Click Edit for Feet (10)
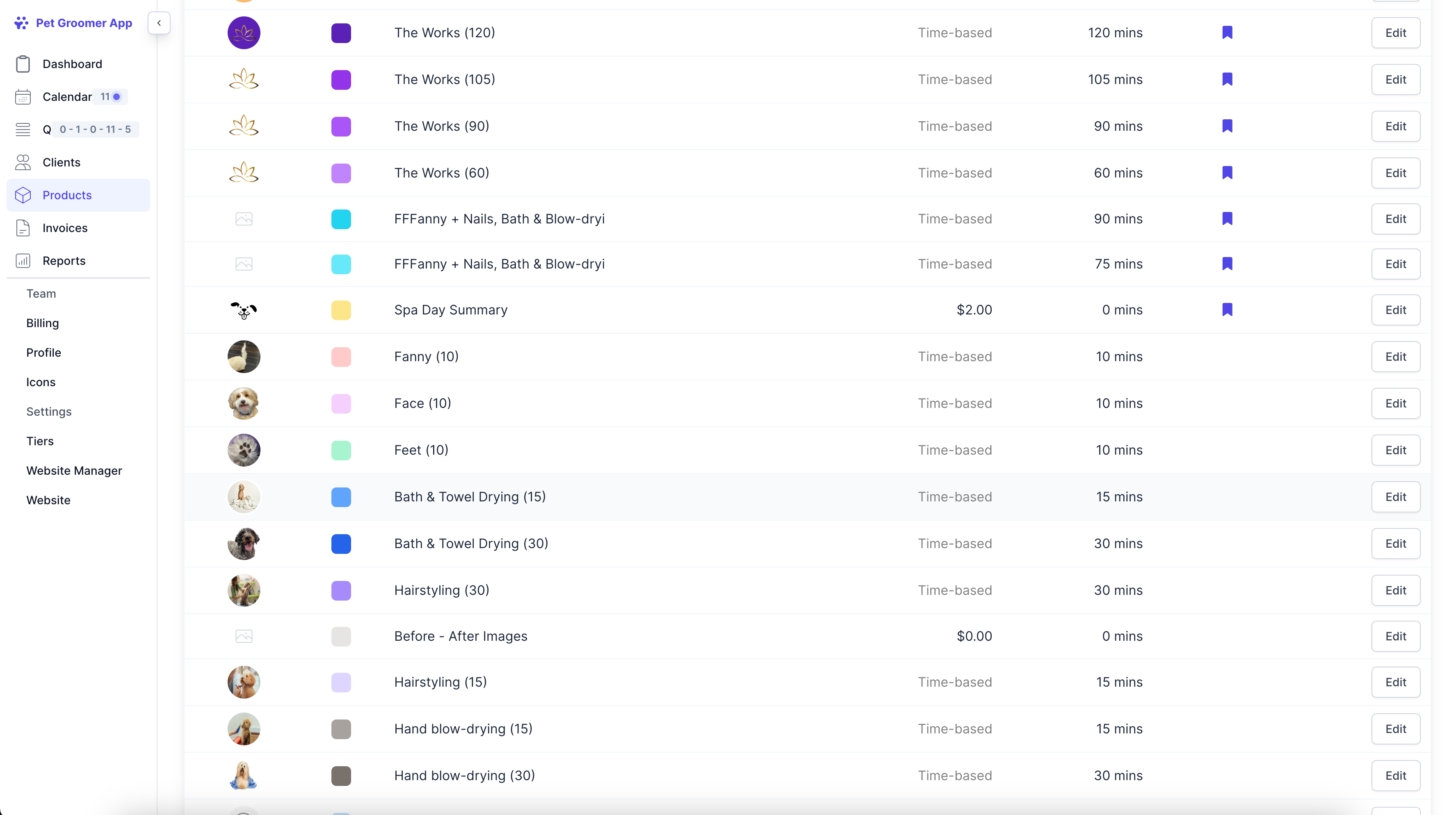The image size is (1456, 815). (x=1395, y=450)
